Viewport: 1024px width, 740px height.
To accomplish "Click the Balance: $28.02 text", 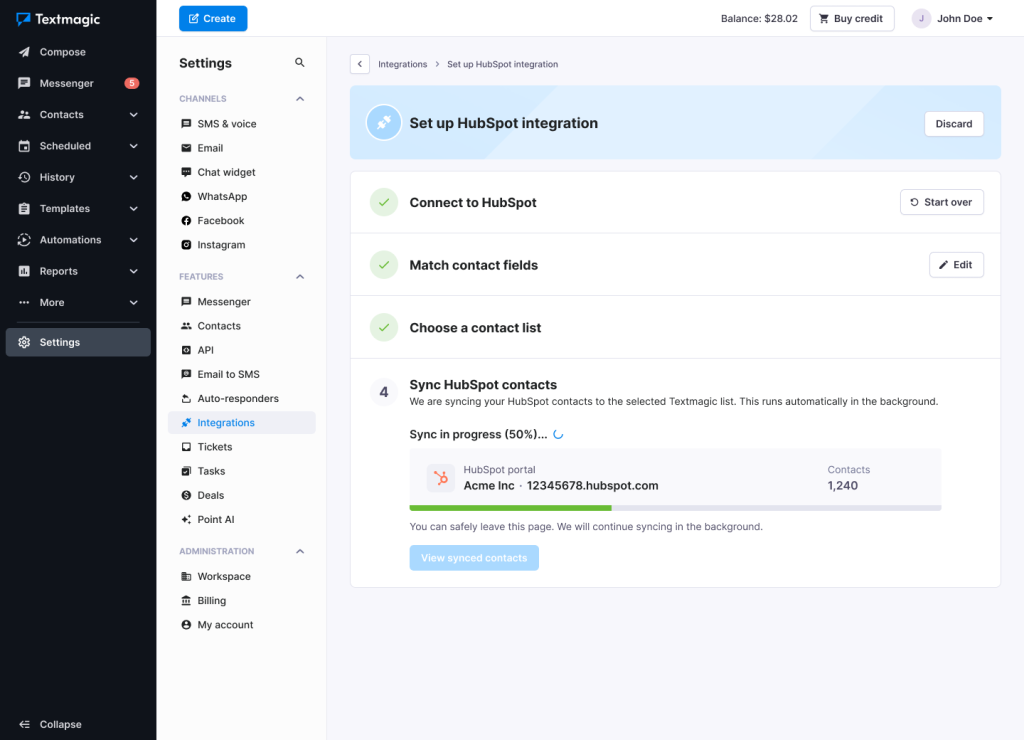I will (759, 18).
